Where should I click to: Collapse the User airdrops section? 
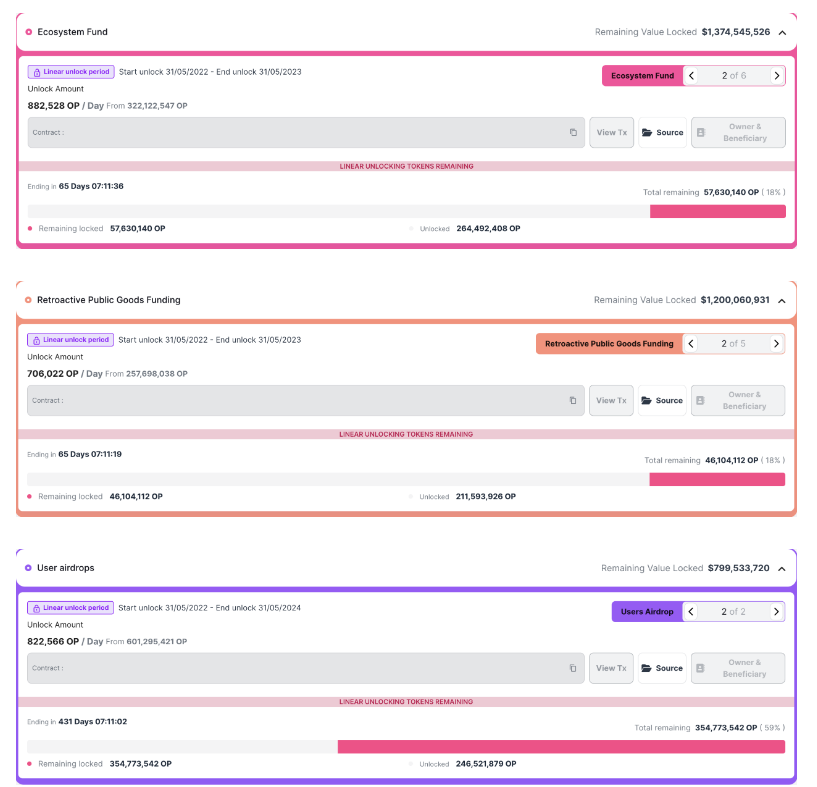click(x=782, y=569)
